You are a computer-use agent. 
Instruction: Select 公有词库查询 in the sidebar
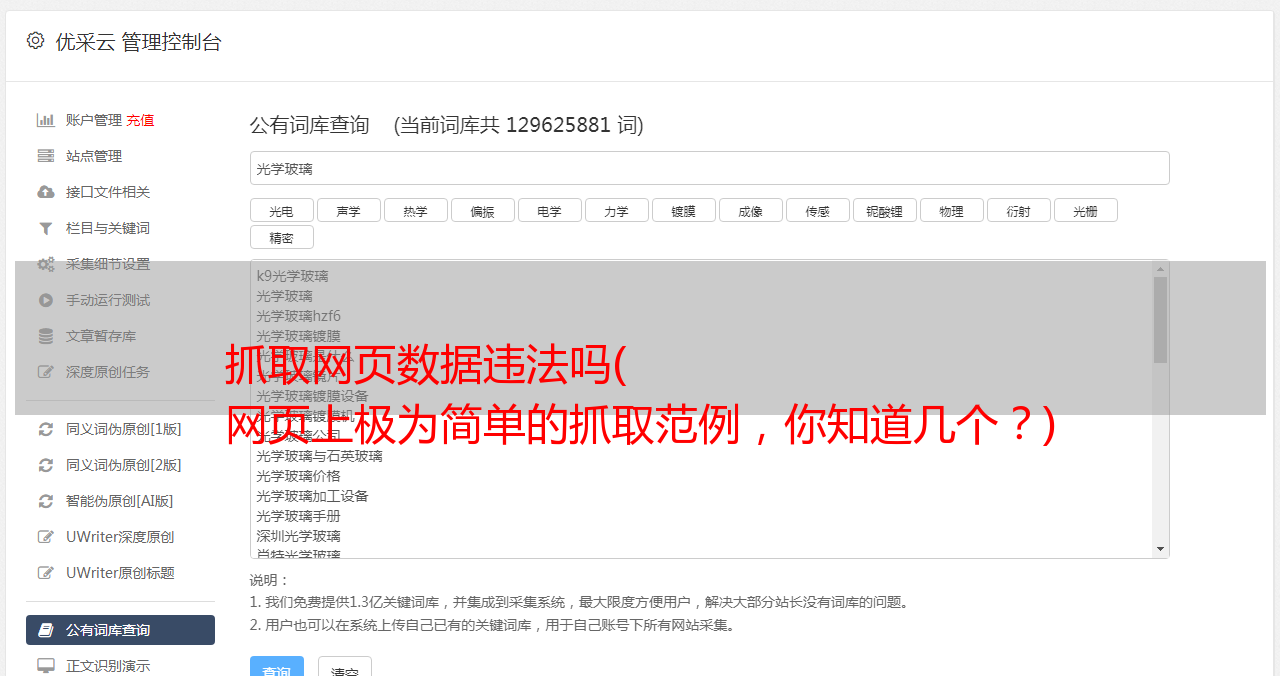120,630
